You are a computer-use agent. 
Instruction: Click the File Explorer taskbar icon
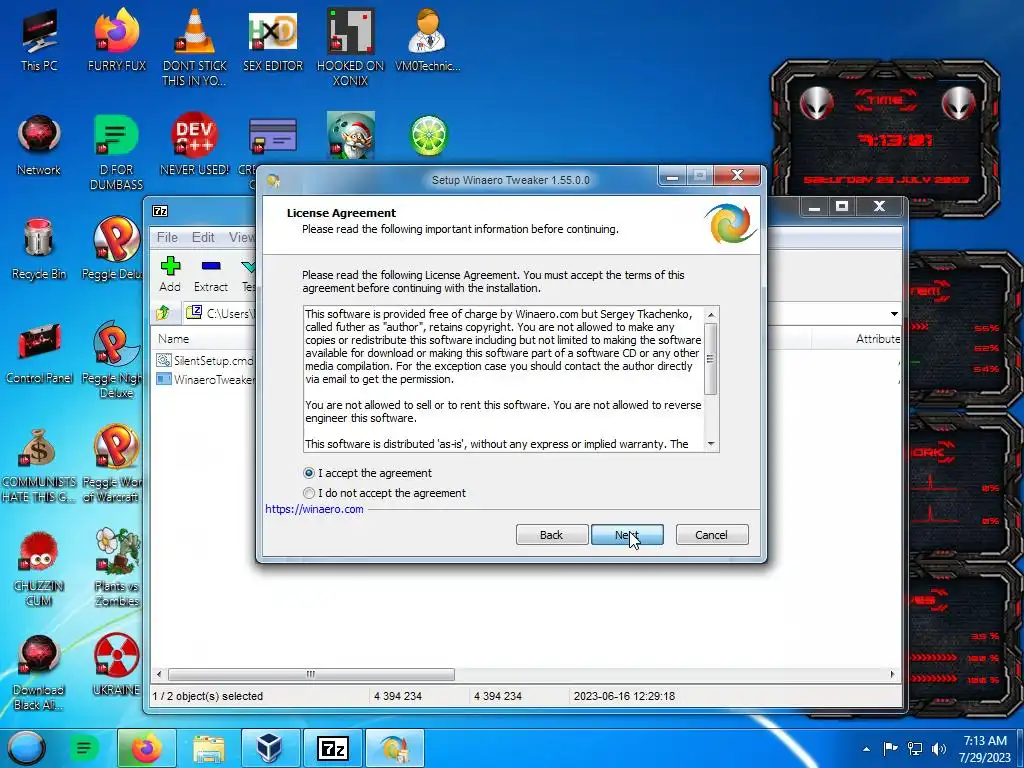(x=209, y=748)
